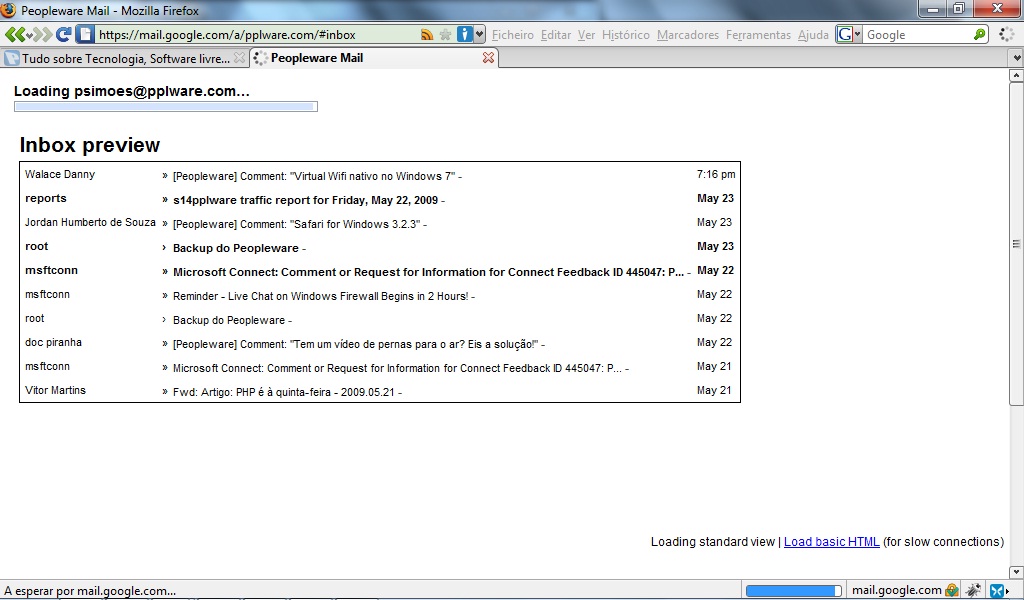
Task: Open the Ajuda menu
Action: 813,35
